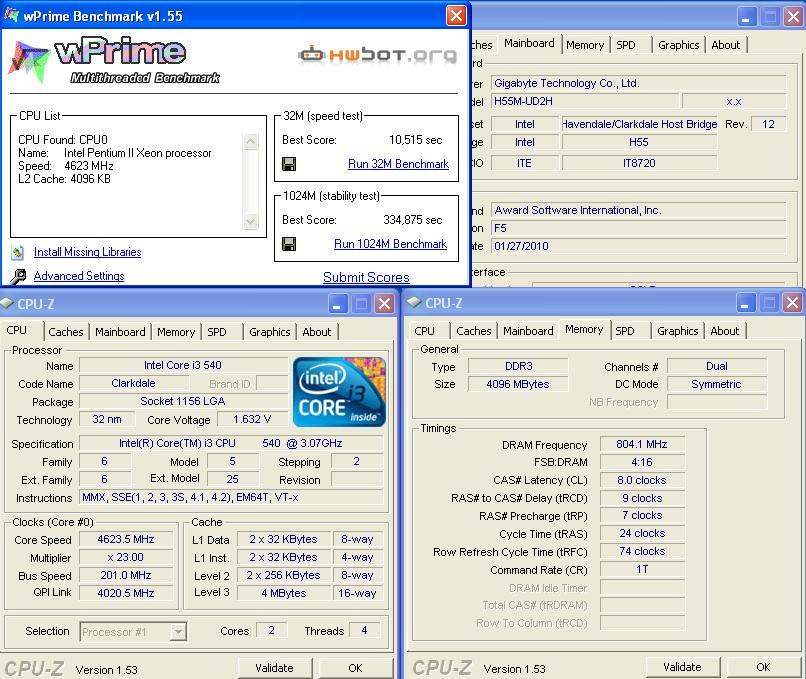Viewport: 806px width, 679px height.
Task: Click the bottom-left CPU-Z title bar icon
Action: click(7, 304)
